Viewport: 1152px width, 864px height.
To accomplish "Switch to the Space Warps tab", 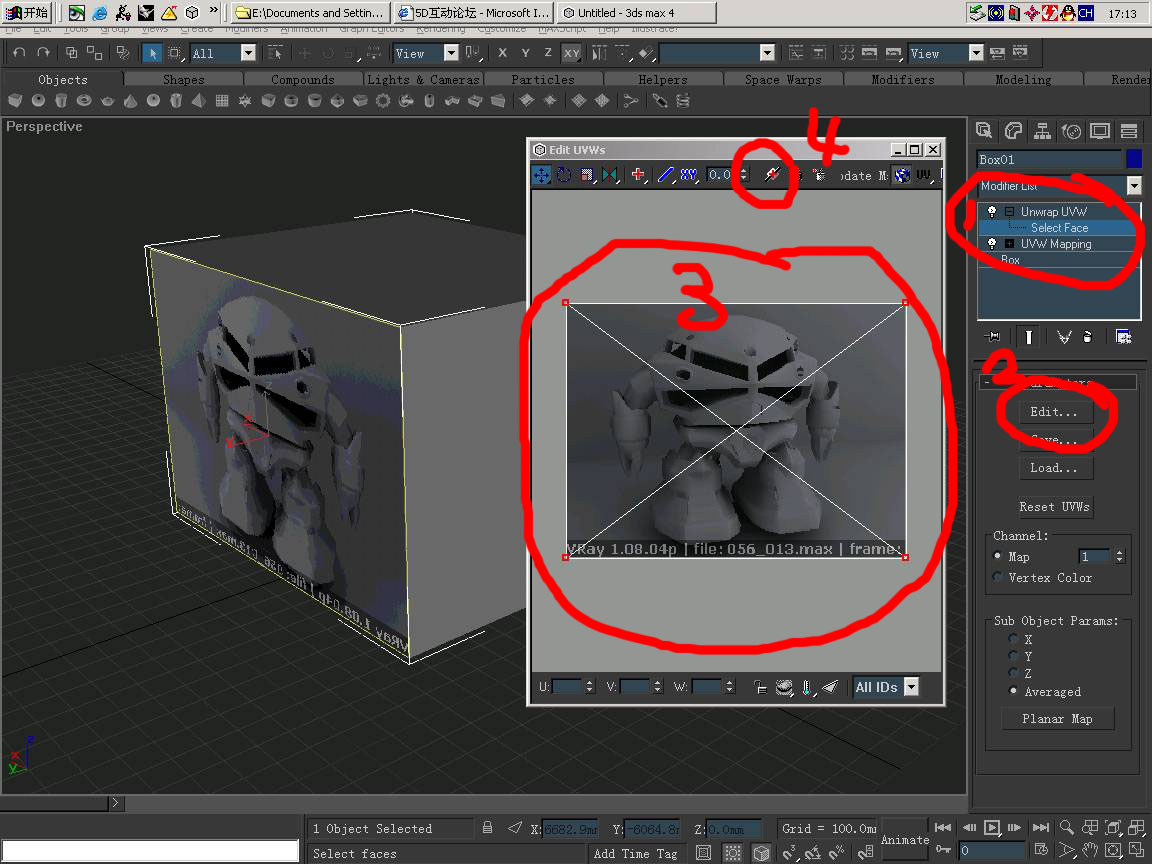I will pos(783,79).
